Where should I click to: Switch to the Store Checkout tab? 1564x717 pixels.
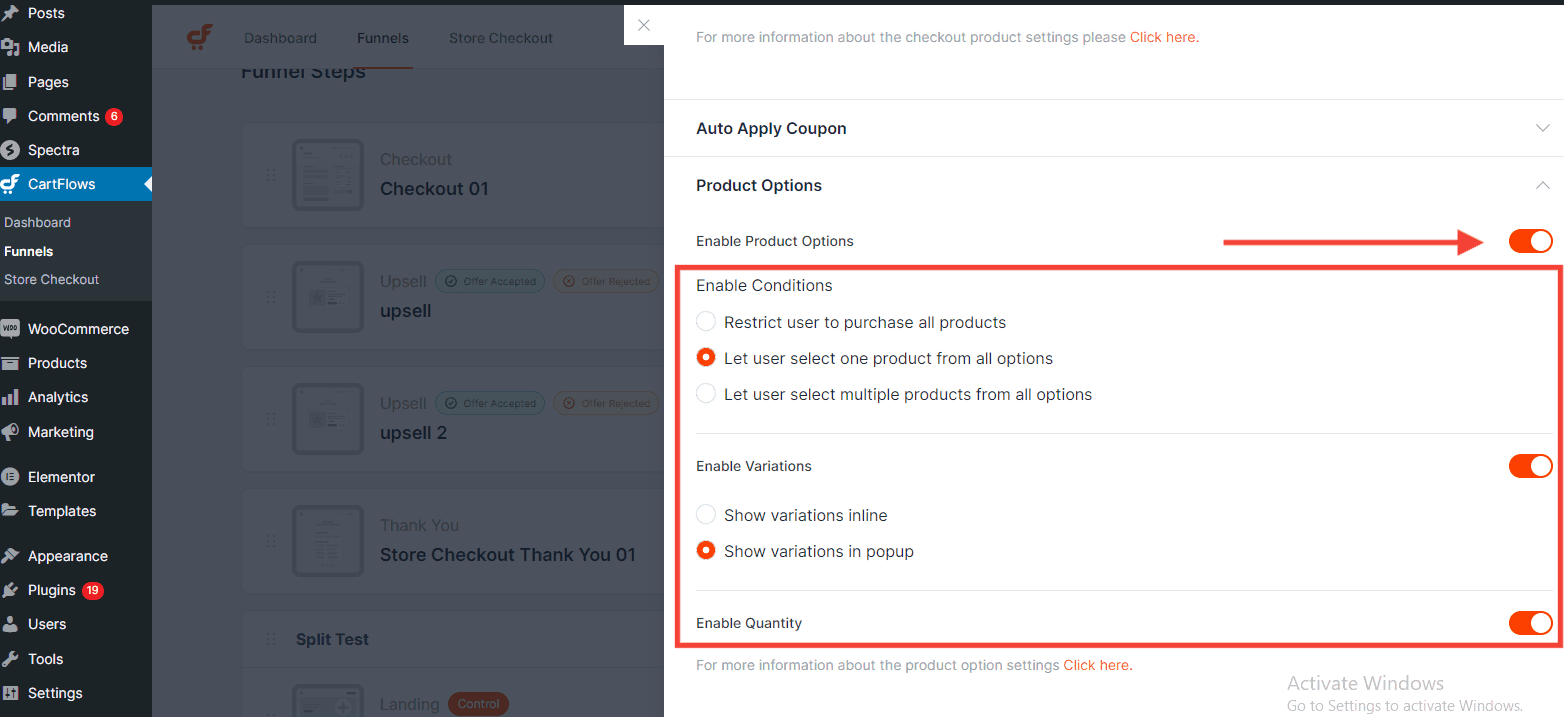pyautogui.click(x=500, y=38)
